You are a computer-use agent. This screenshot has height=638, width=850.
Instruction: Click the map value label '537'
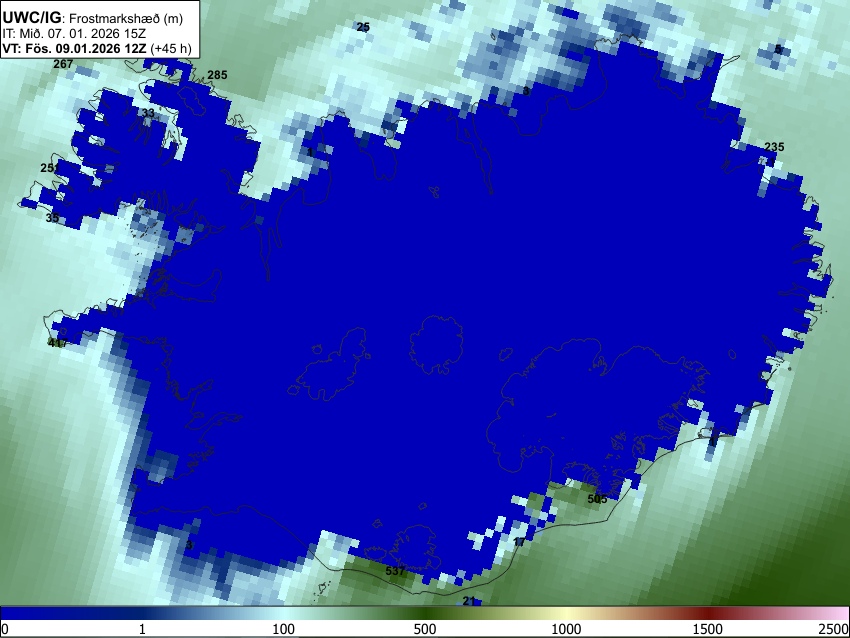point(395,571)
